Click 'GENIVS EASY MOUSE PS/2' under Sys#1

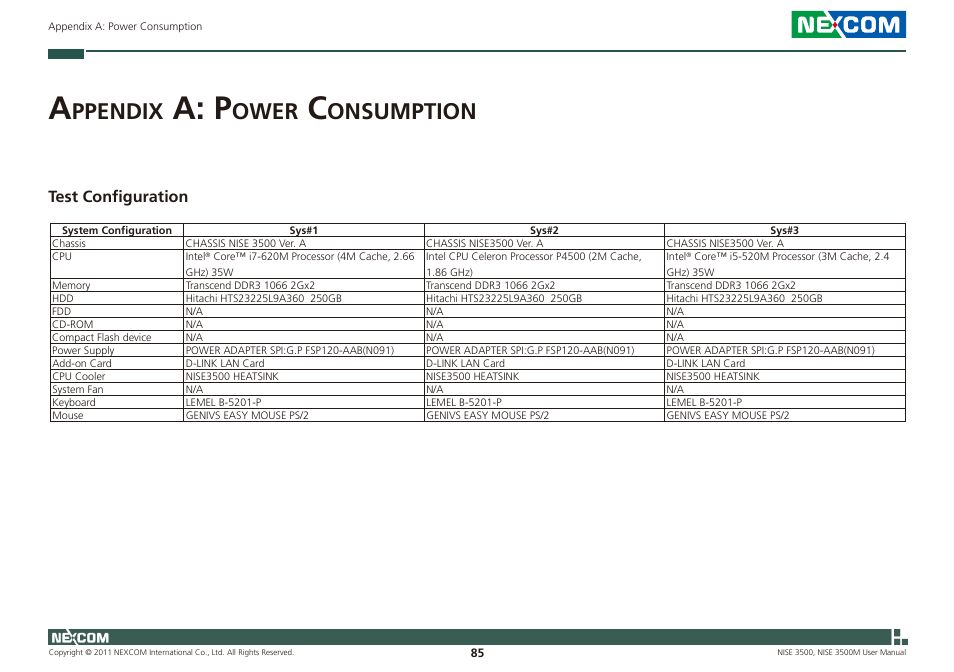[x=247, y=415]
